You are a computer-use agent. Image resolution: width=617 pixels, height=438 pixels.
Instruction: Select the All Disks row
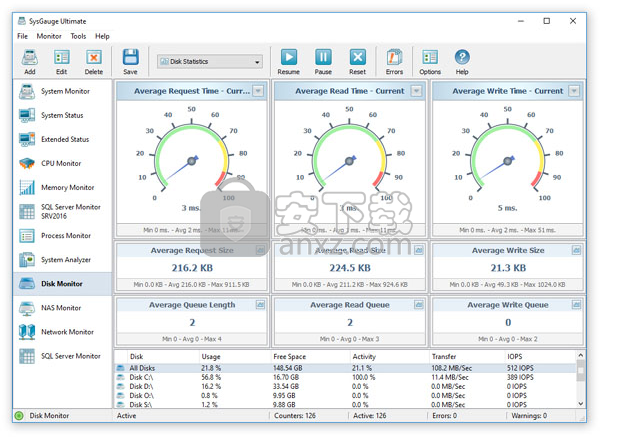345,368
